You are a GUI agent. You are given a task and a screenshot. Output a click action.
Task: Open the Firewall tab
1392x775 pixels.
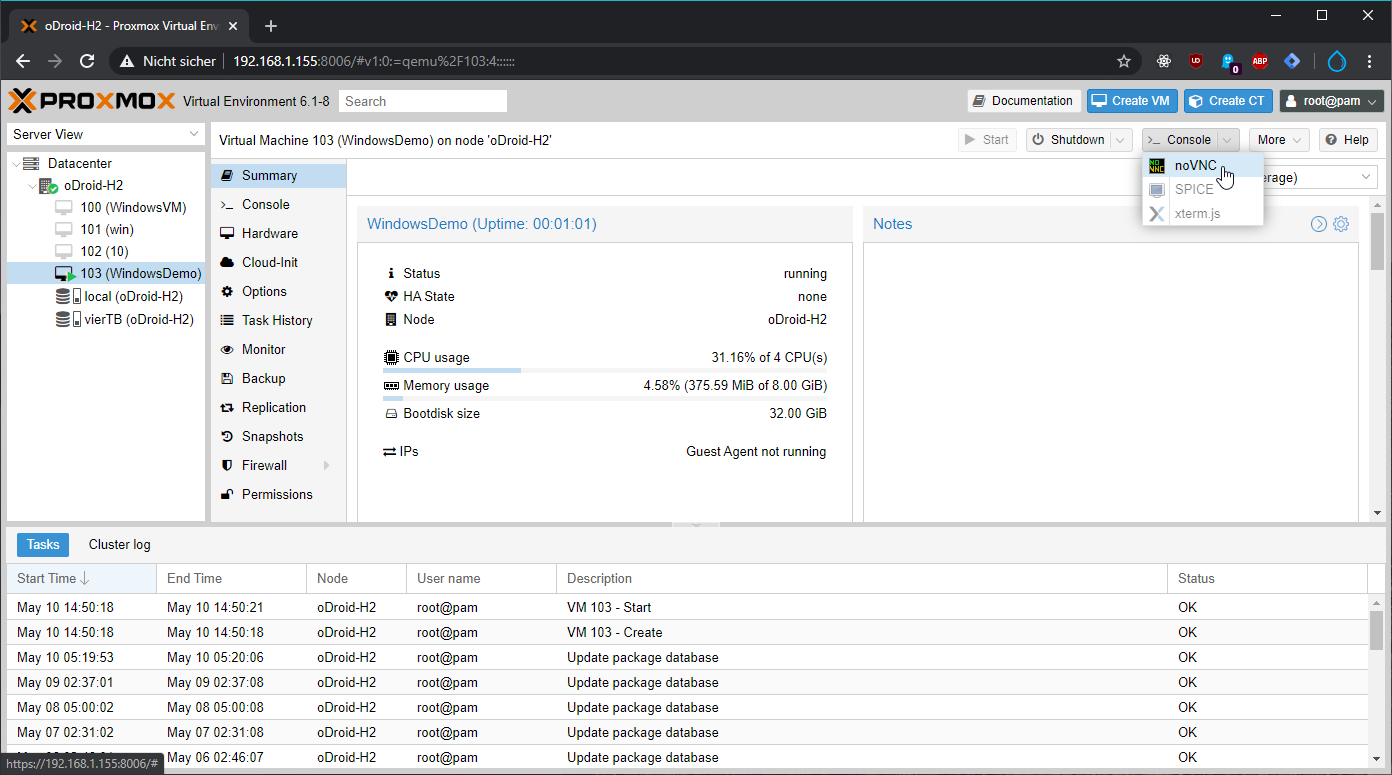pyautogui.click(x=278, y=465)
